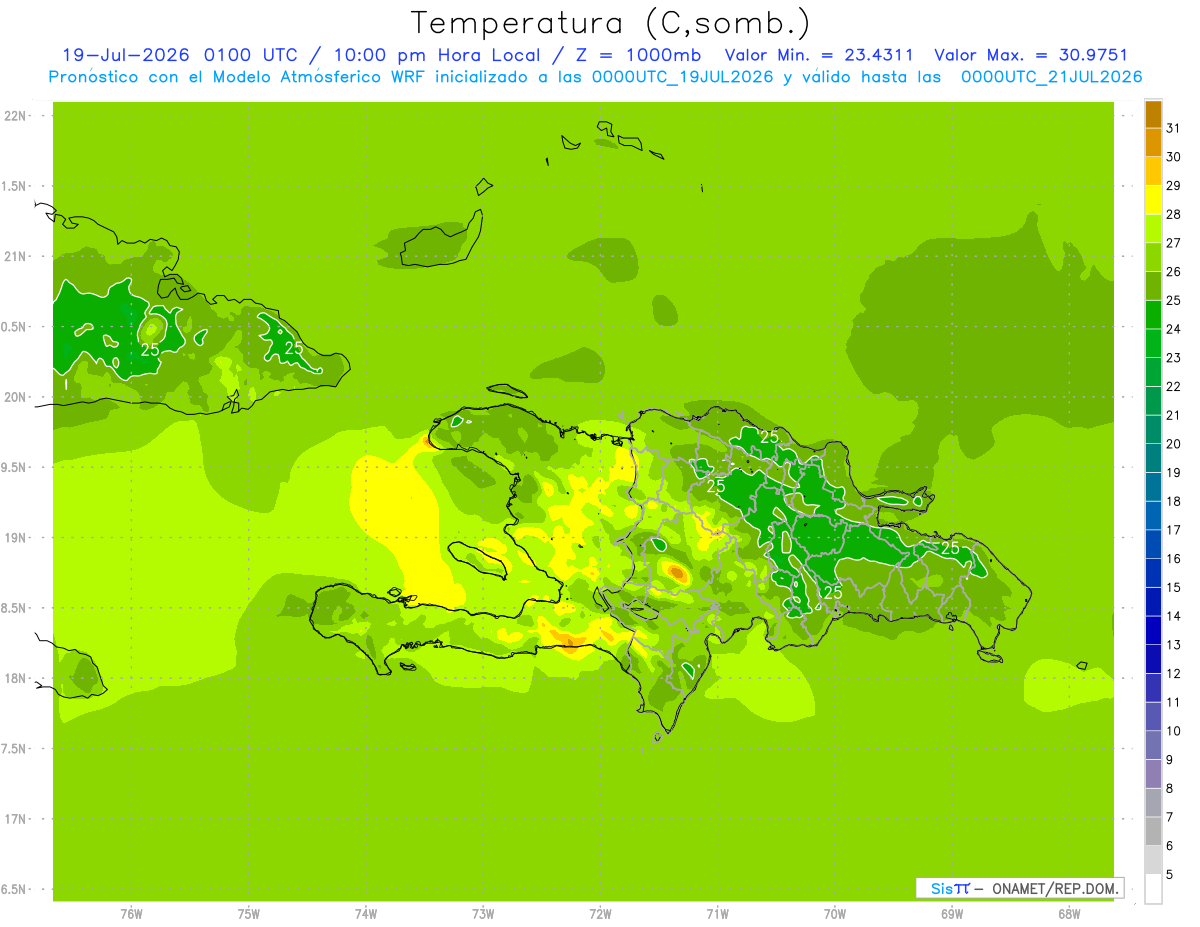The width and height of the screenshot is (1200, 927).
Task: Click the '22N' latitude axis label
Action: (15, 116)
